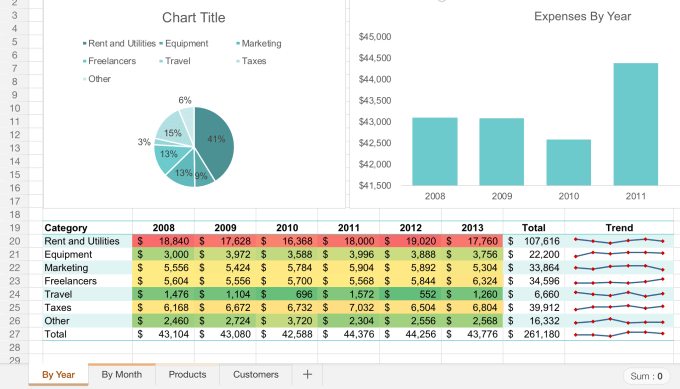This screenshot has width=680, height=389.
Task: Select the Marketing row label cell
Action: (88, 268)
